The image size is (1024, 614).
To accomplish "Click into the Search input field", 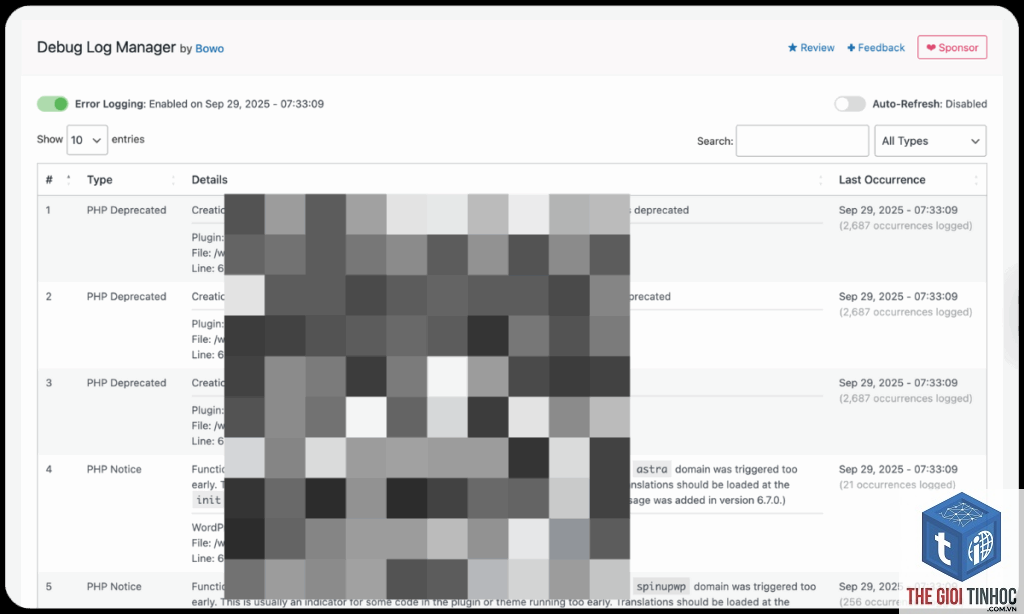I will pyautogui.click(x=802, y=141).
